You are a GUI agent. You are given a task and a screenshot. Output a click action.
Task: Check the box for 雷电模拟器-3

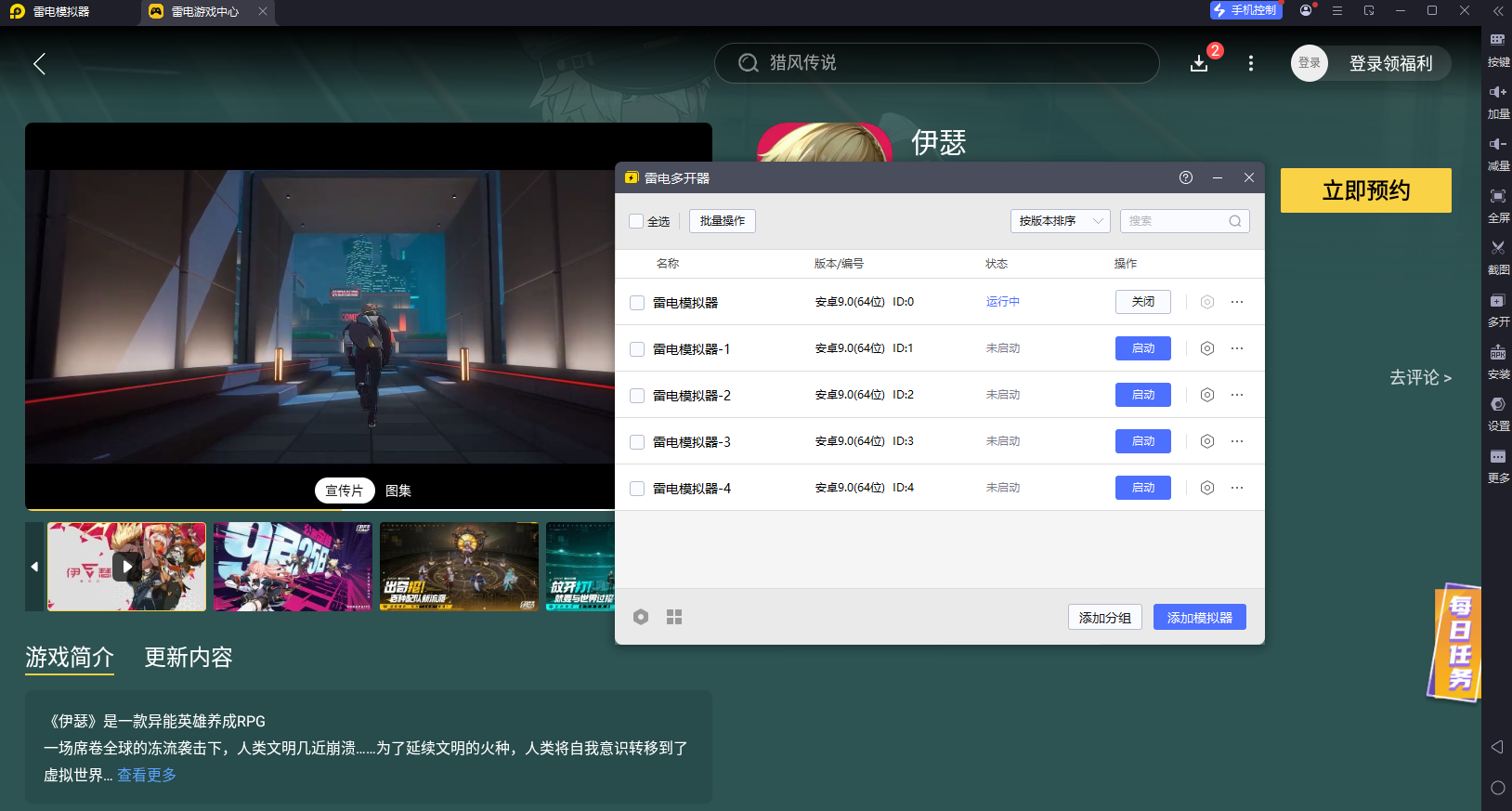pos(637,442)
